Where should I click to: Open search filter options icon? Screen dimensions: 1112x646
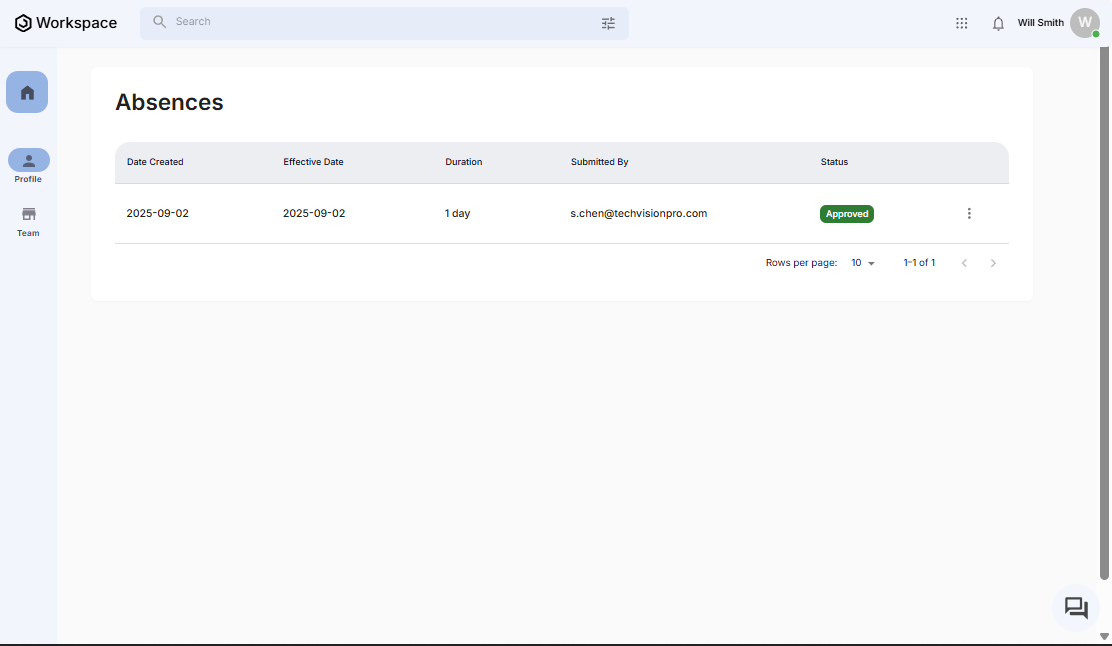tap(608, 23)
